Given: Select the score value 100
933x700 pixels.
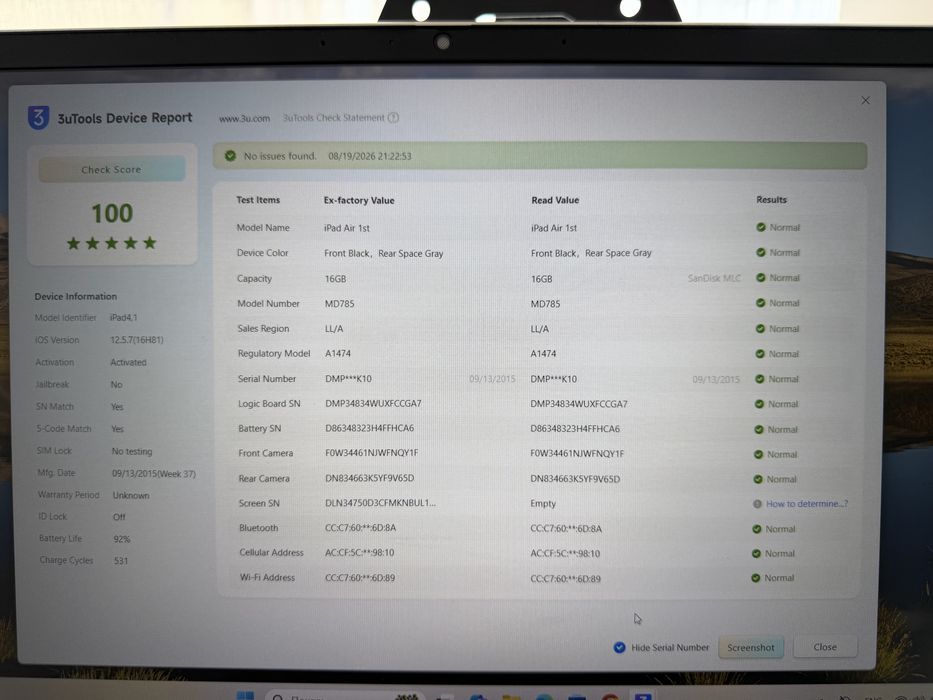Looking at the screenshot, I should pos(112,213).
